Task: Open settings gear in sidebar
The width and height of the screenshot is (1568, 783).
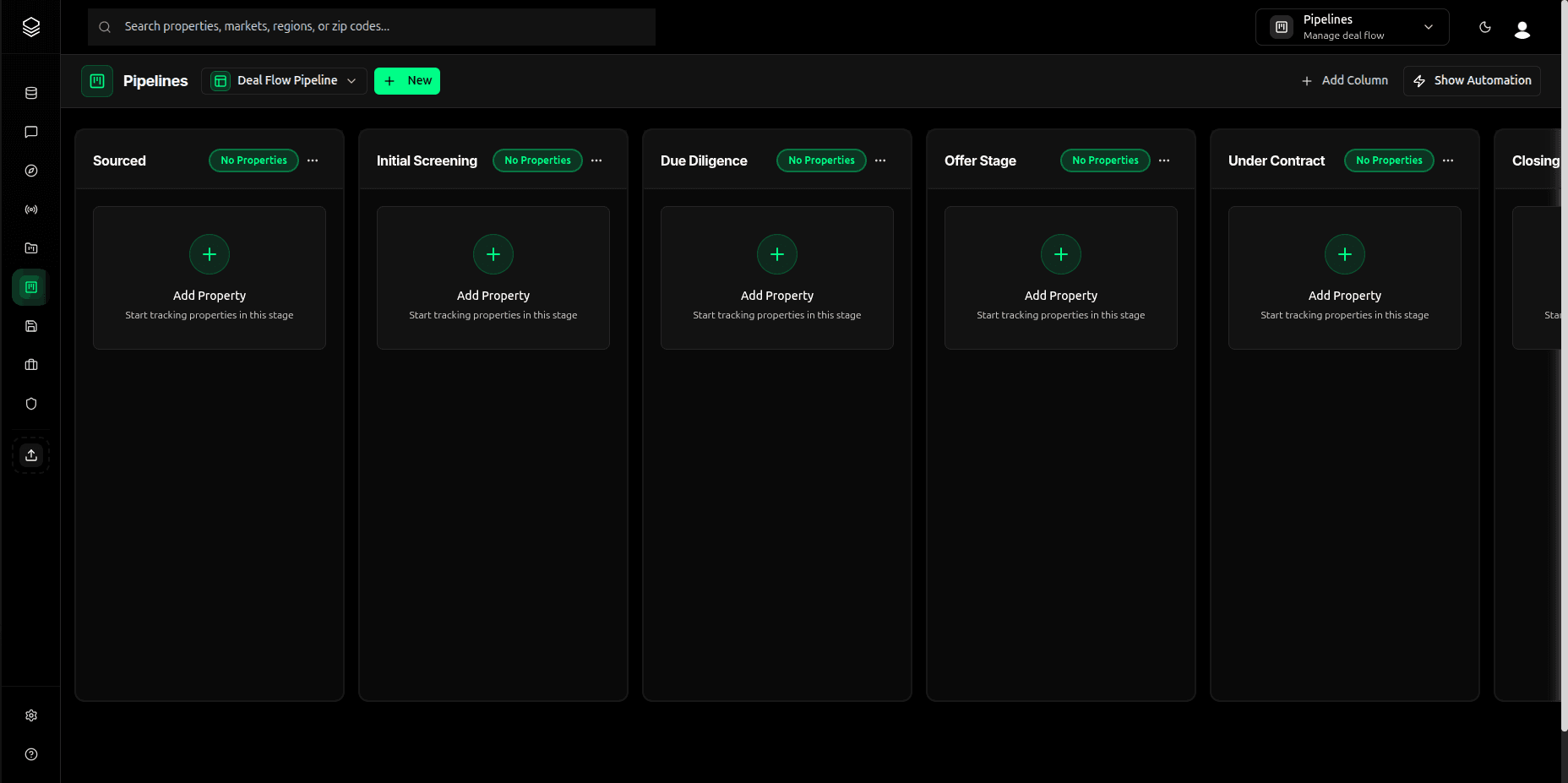Action: [x=31, y=715]
